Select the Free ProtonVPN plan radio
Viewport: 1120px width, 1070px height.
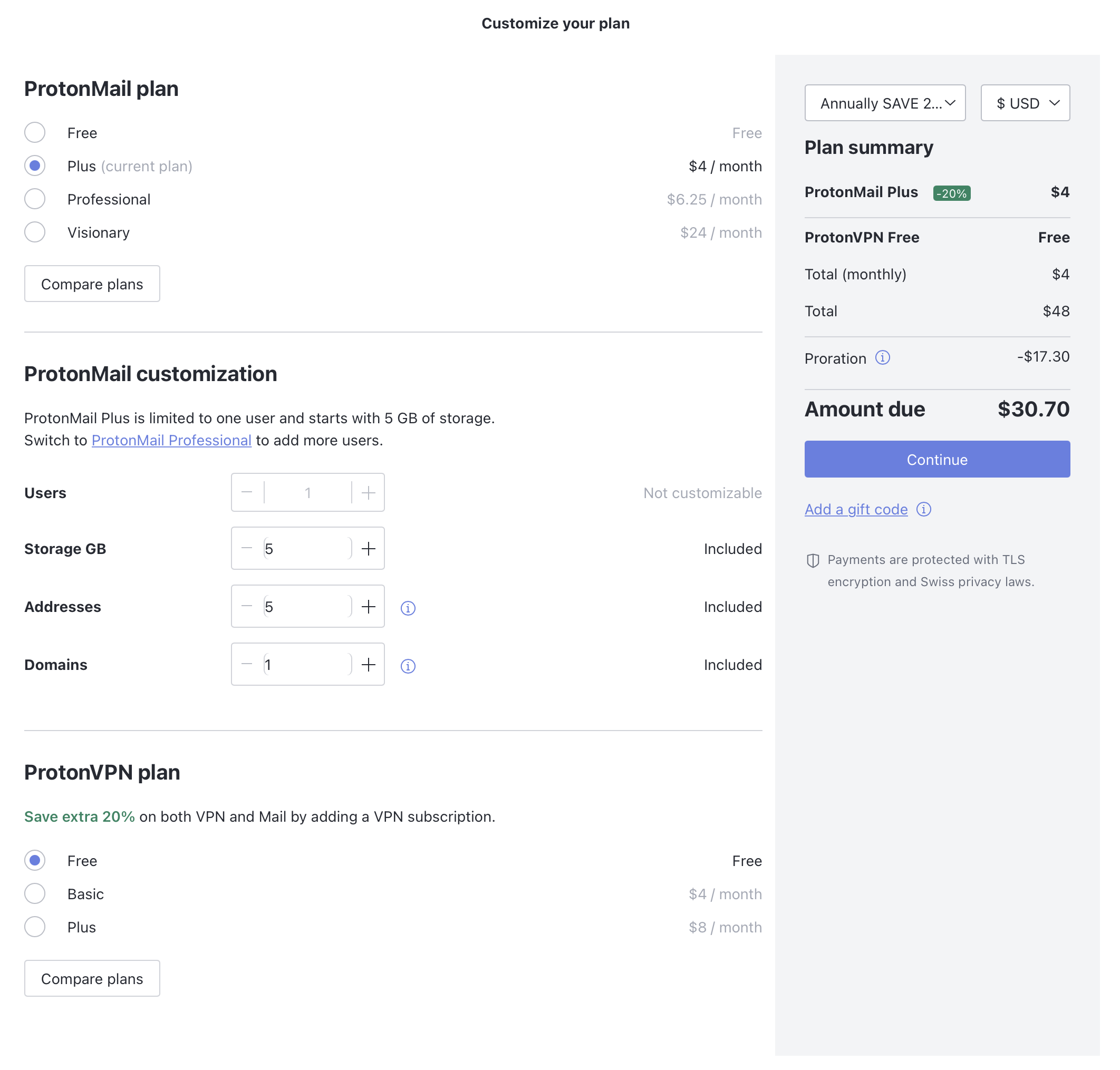coord(35,861)
